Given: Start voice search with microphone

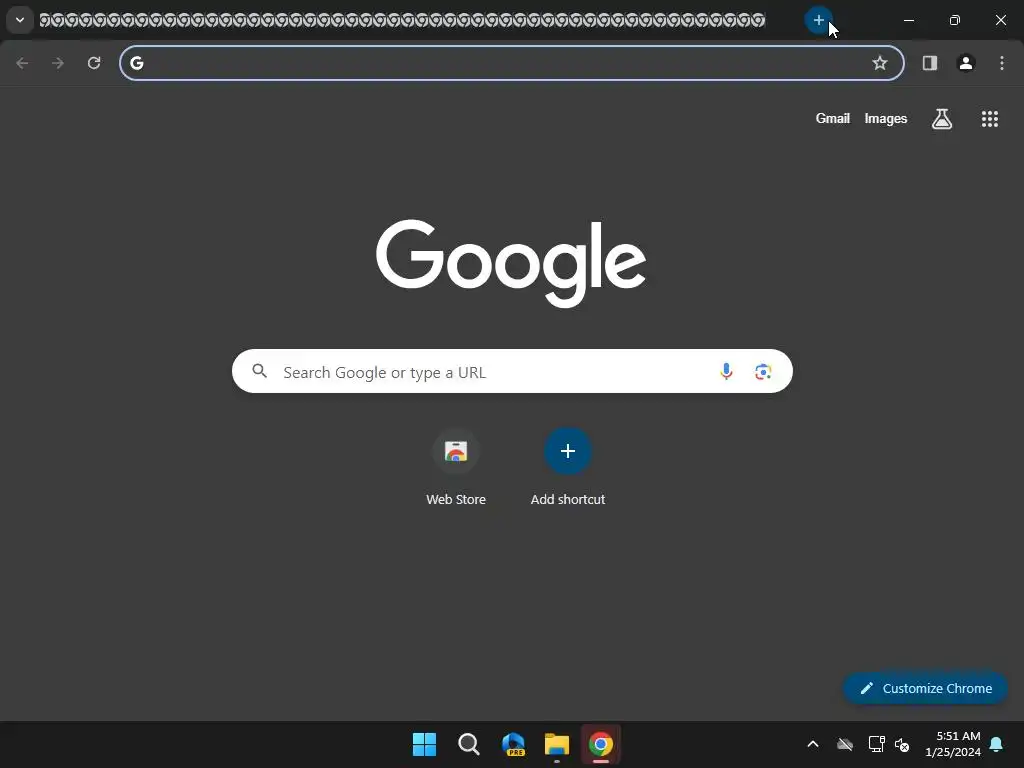Looking at the screenshot, I should 726,372.
